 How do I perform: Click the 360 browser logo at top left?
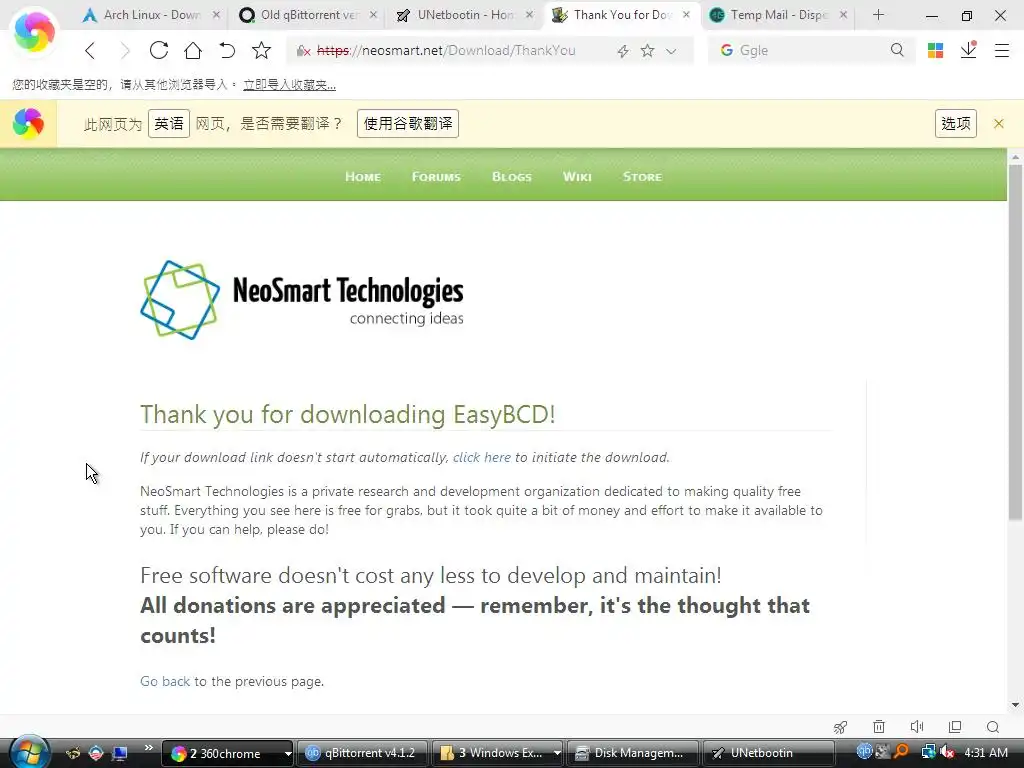34,31
